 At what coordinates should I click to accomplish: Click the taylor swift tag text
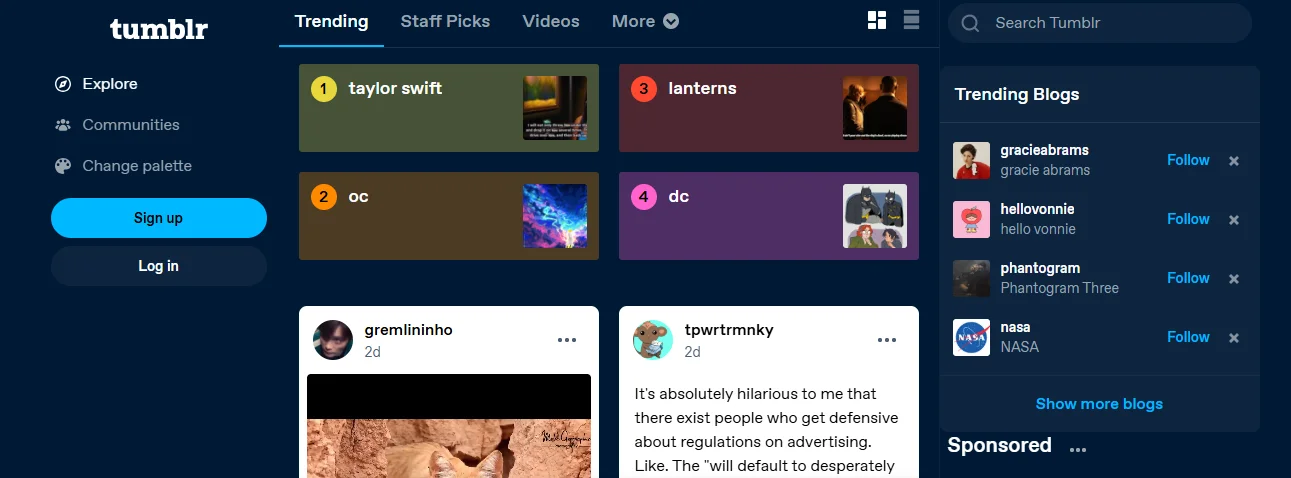(395, 88)
